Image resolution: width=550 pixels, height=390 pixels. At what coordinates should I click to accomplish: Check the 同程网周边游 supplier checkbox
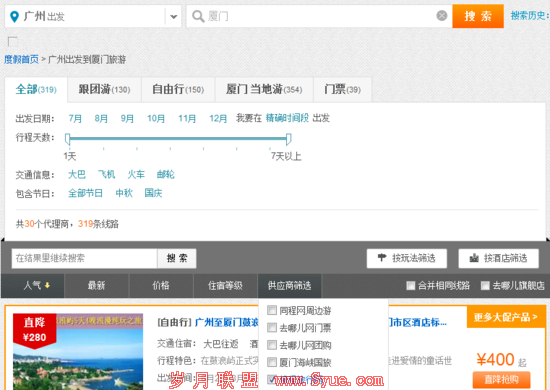click(272, 310)
